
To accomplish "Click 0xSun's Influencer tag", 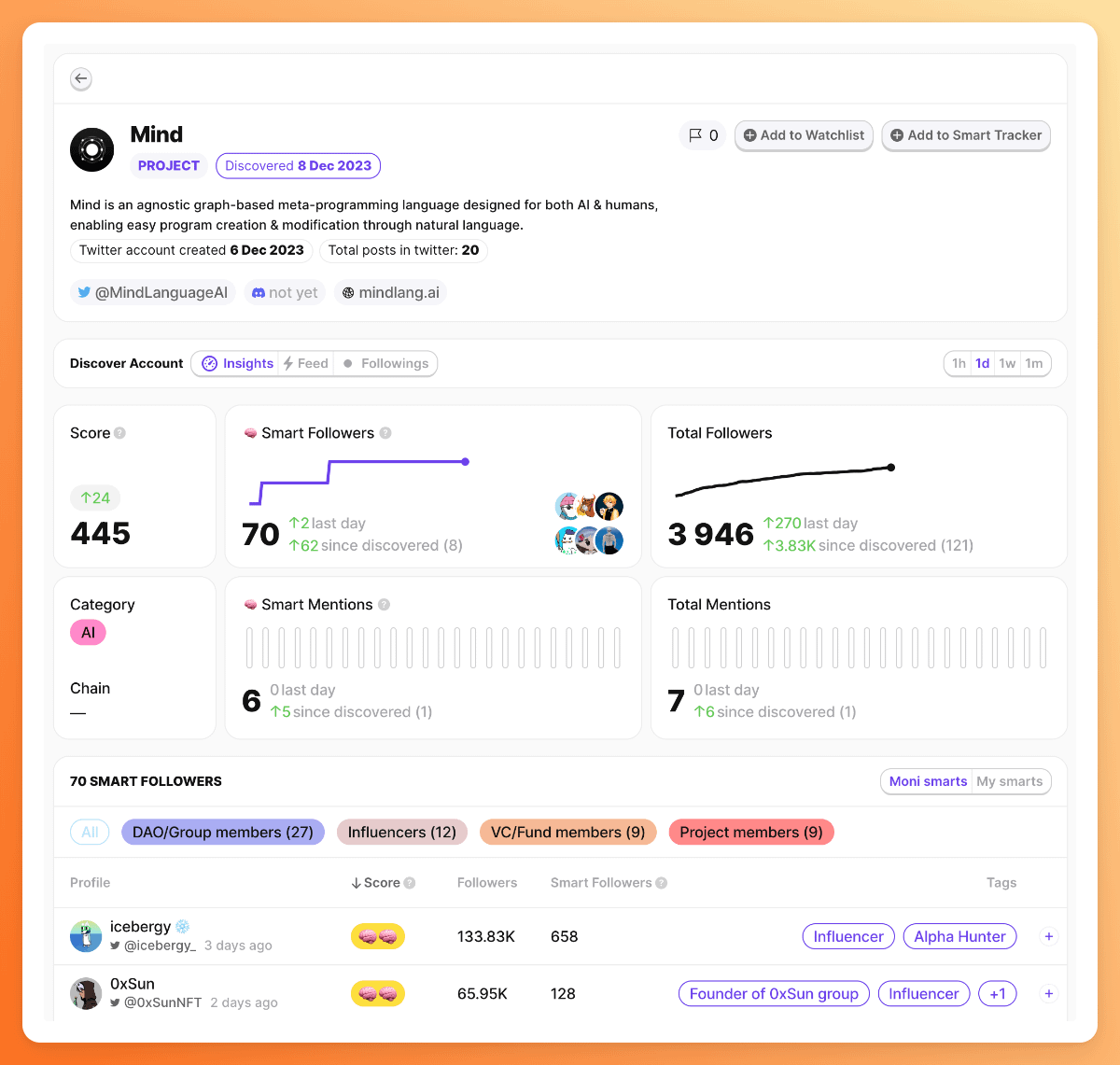I will click(924, 993).
